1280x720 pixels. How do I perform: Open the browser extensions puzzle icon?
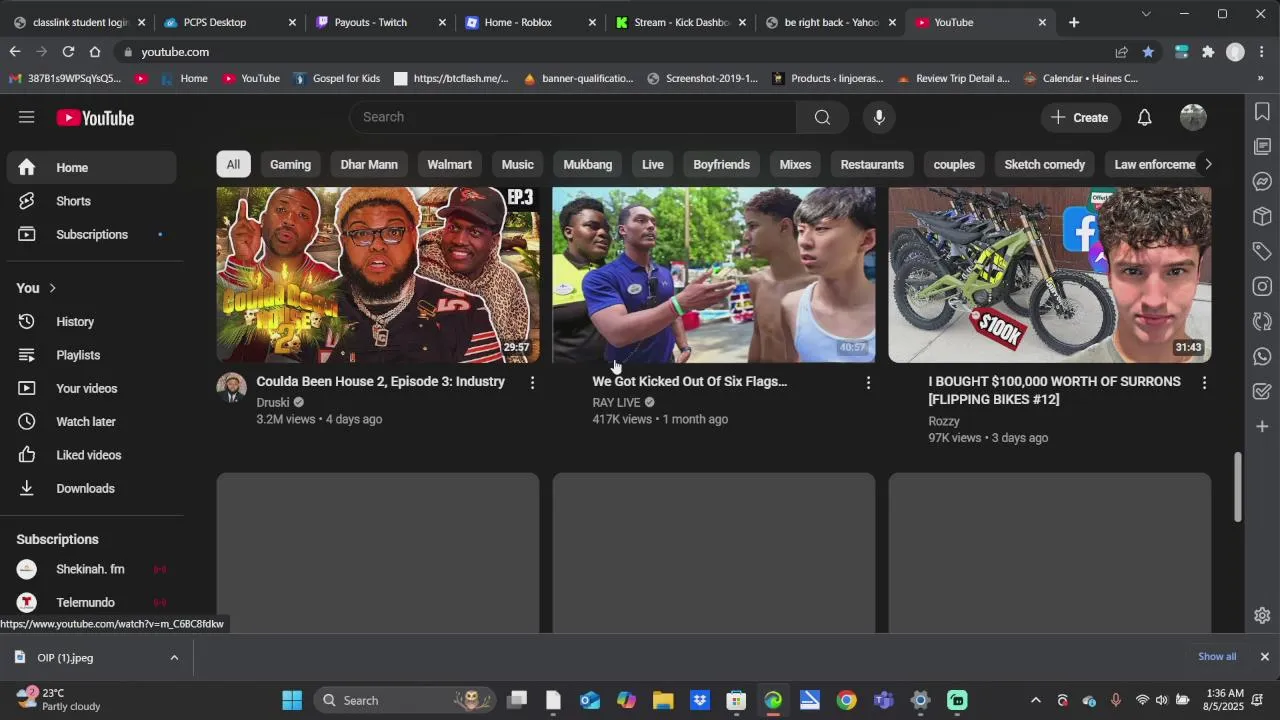(x=1208, y=52)
